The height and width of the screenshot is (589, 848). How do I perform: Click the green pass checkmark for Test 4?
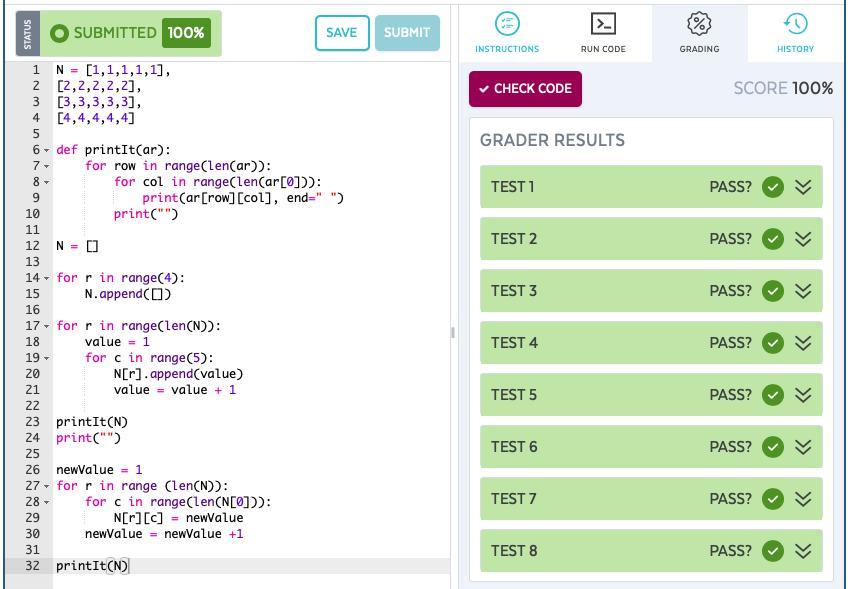coord(772,343)
